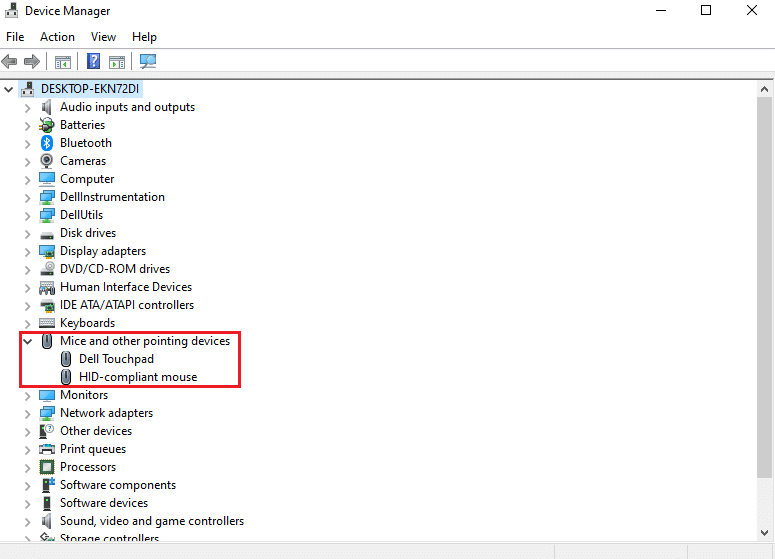The height and width of the screenshot is (559, 775).
Task: Select the Software devices label
Action: click(104, 503)
